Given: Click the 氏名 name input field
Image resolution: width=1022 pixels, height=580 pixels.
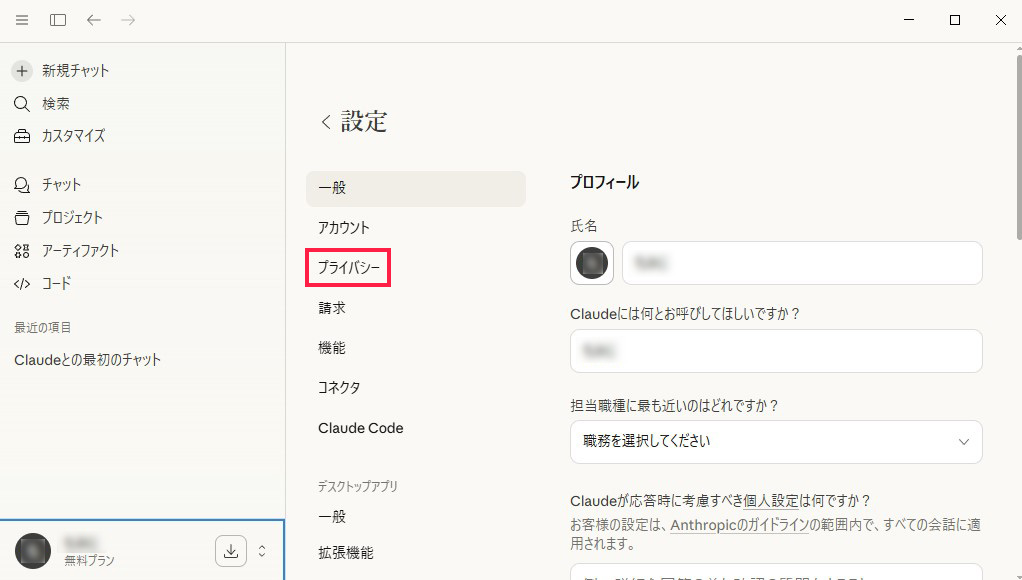Looking at the screenshot, I should click(x=802, y=263).
